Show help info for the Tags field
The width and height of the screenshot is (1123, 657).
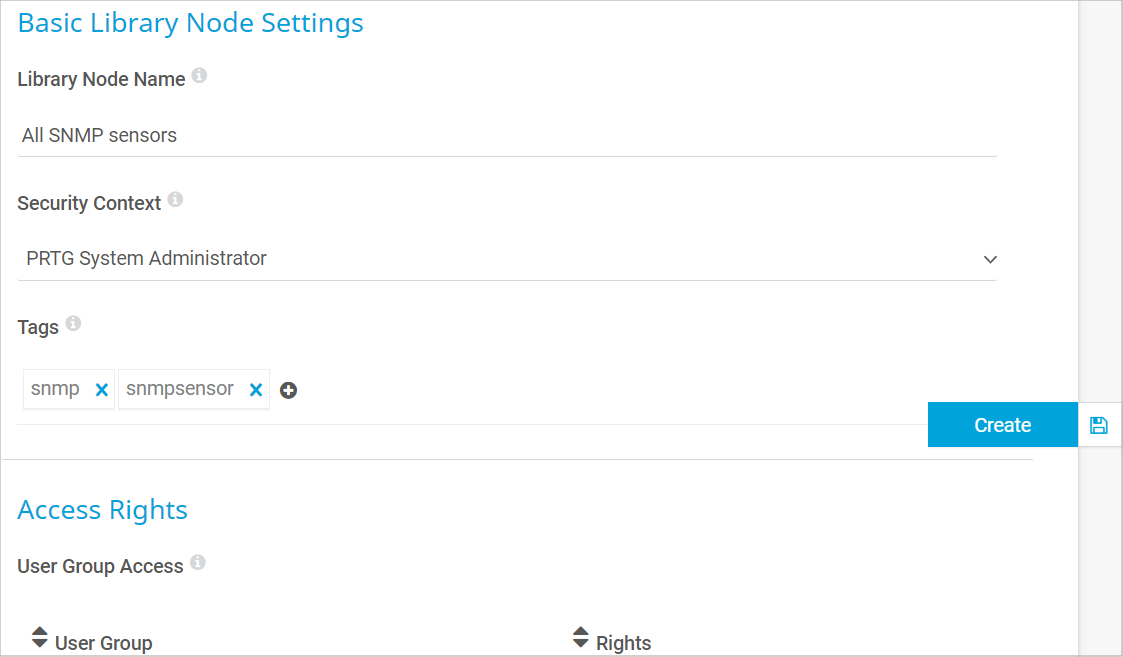pyautogui.click(x=73, y=324)
